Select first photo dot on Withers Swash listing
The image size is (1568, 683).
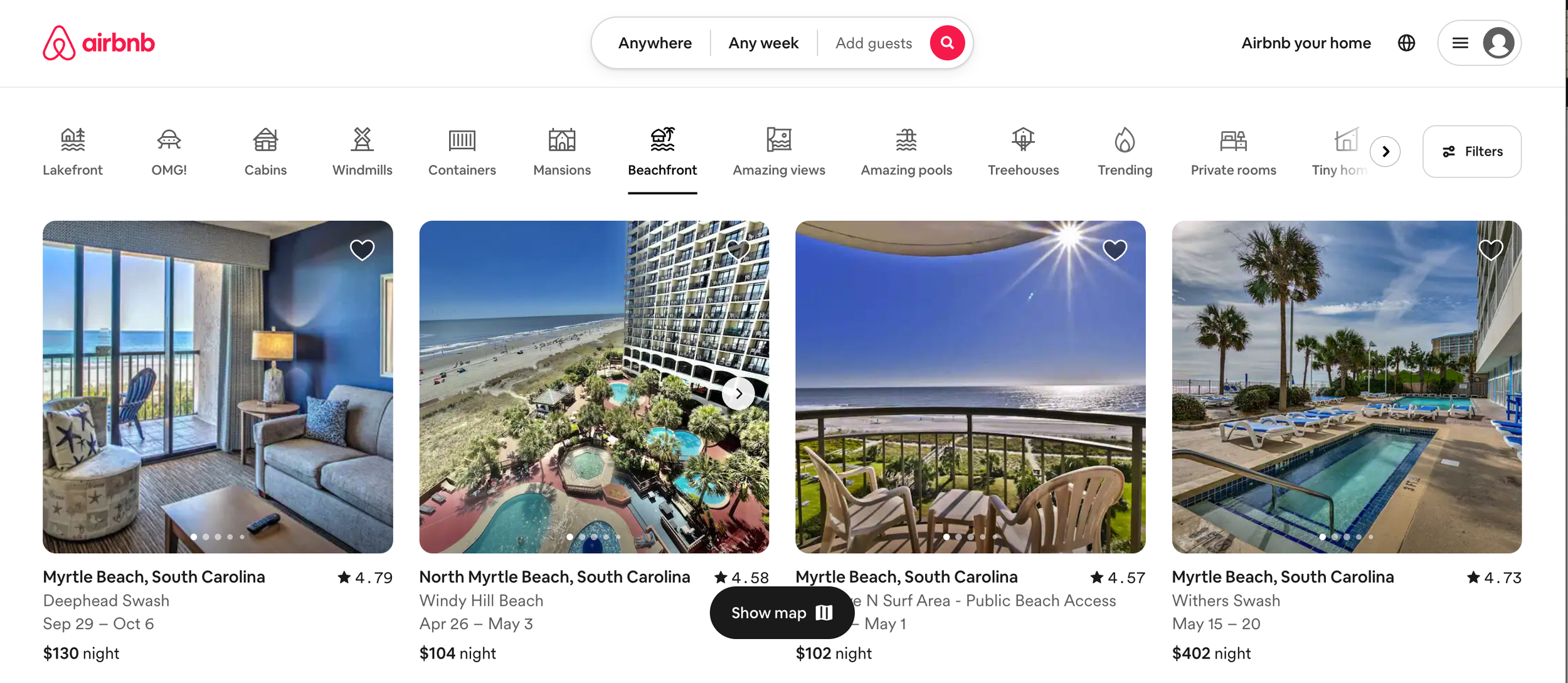[1322, 537]
